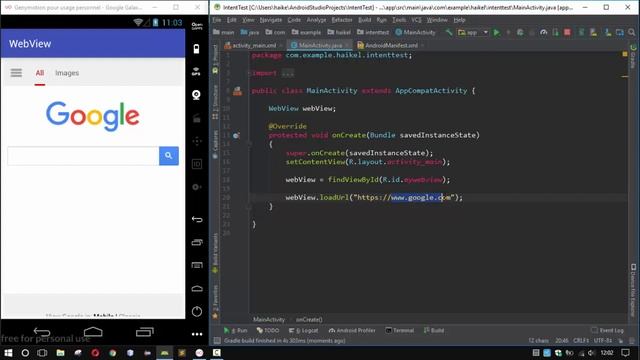The image size is (640, 360).
Task: Click File Explorer taskbar icon
Action: coord(60,353)
